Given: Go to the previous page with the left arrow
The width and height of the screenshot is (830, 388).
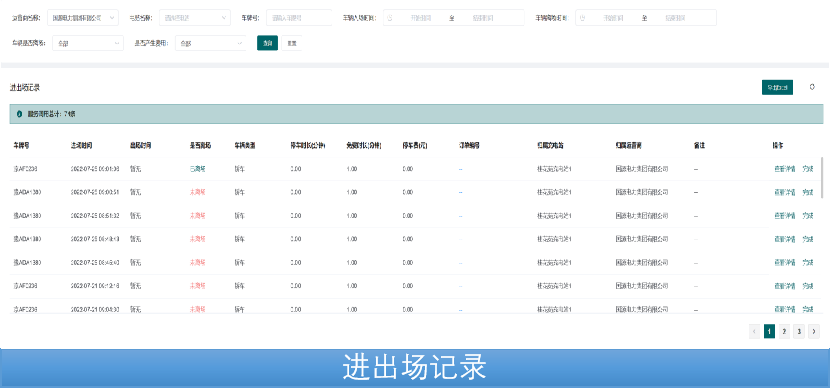Looking at the screenshot, I should [754, 332].
